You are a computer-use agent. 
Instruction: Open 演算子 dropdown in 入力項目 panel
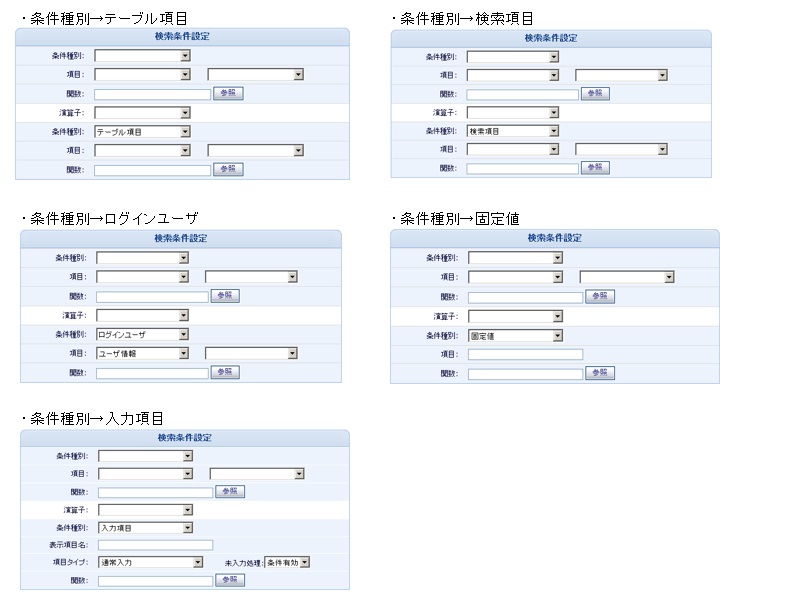coord(146,510)
